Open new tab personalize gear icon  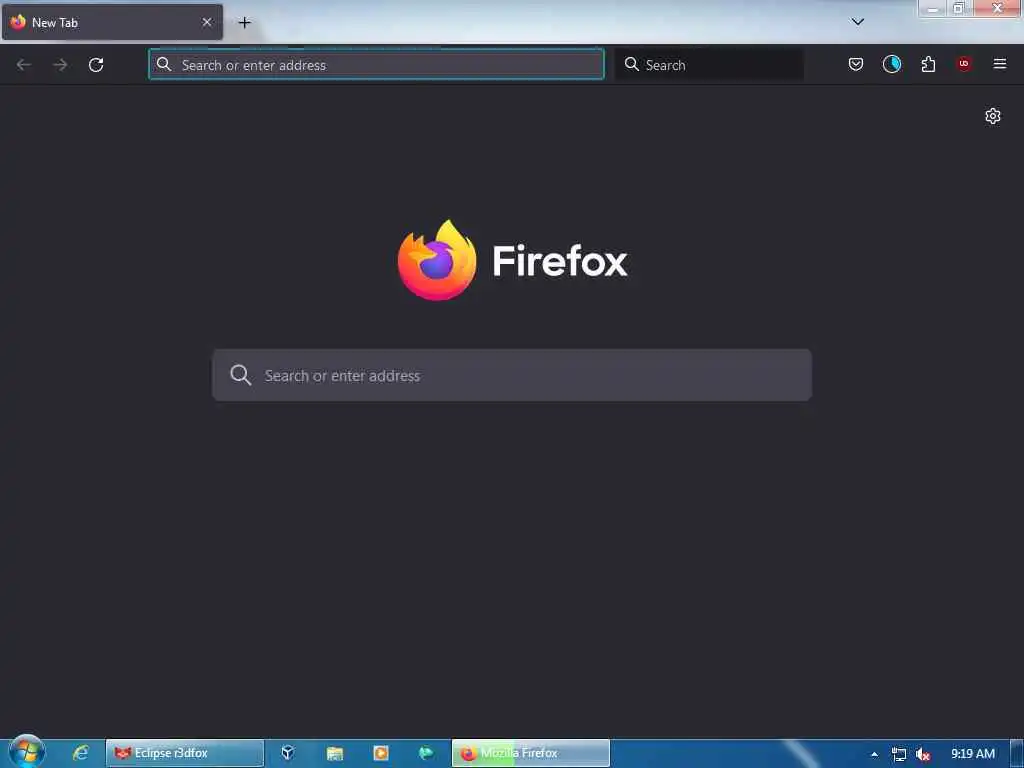coord(993,116)
